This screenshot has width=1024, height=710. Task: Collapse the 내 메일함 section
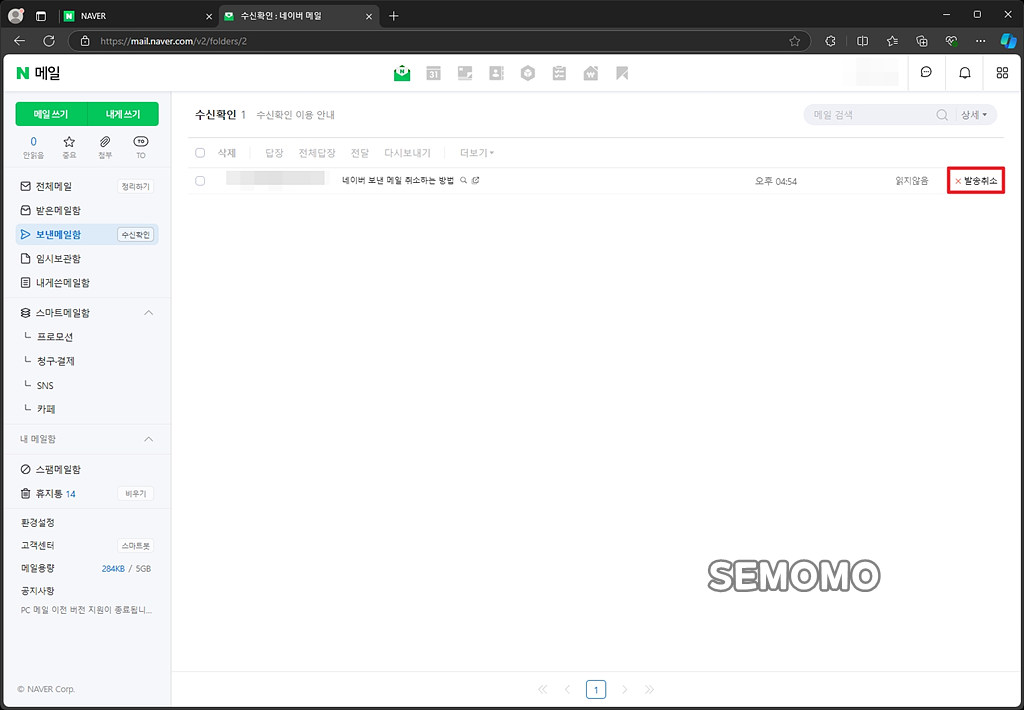click(x=149, y=439)
